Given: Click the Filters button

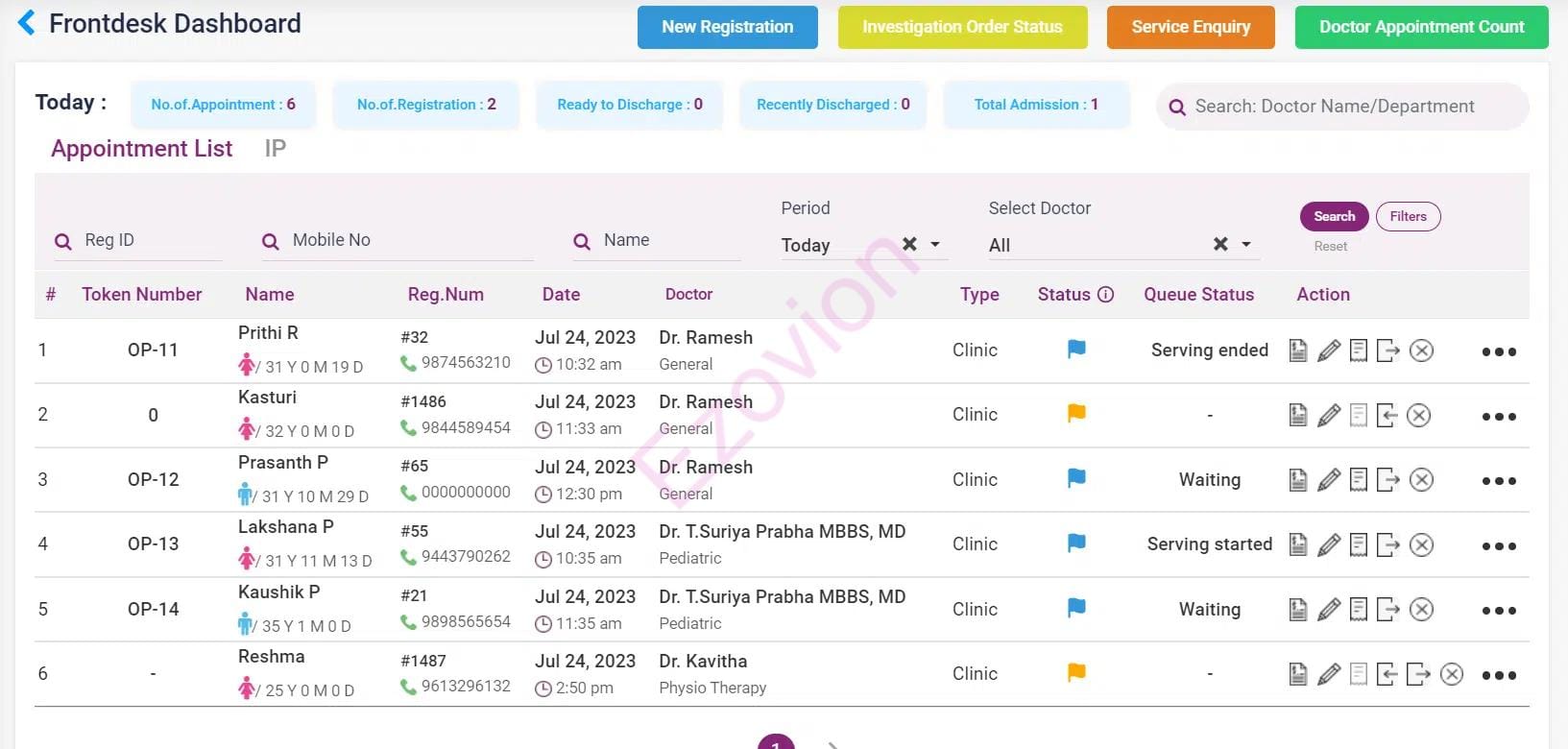Looking at the screenshot, I should [x=1408, y=217].
